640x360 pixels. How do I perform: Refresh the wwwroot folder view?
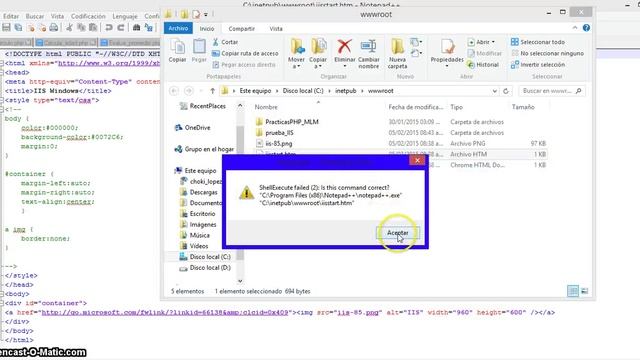coord(506,91)
